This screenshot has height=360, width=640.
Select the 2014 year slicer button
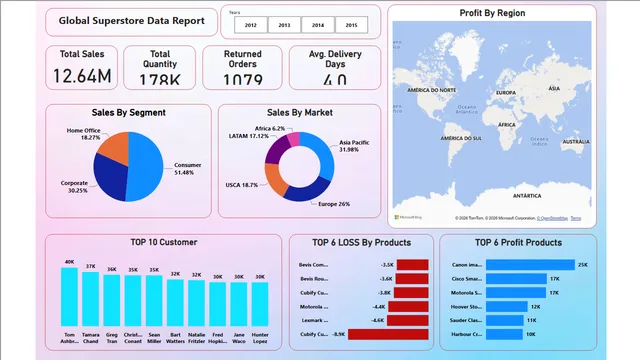[x=318, y=25]
